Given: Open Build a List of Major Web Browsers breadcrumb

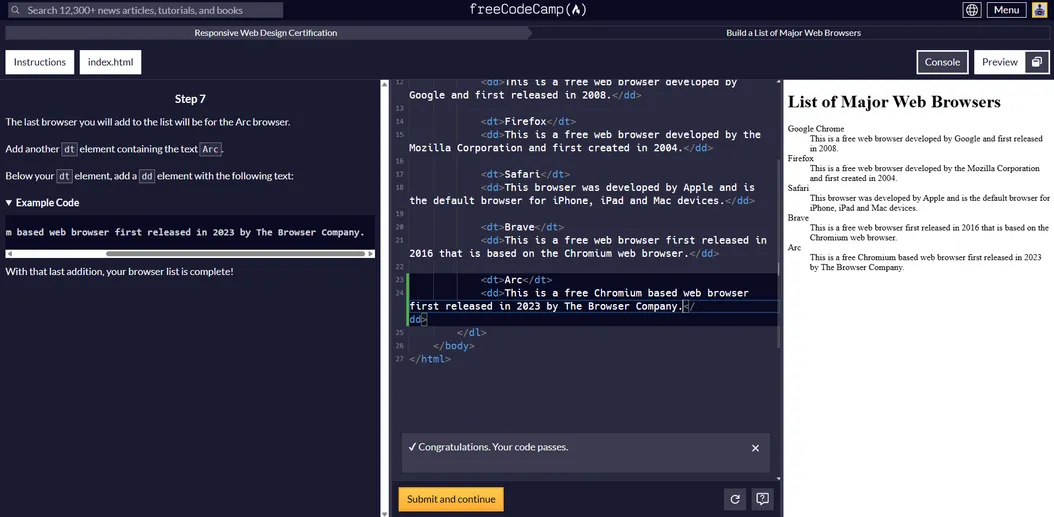Looking at the screenshot, I should pos(793,33).
